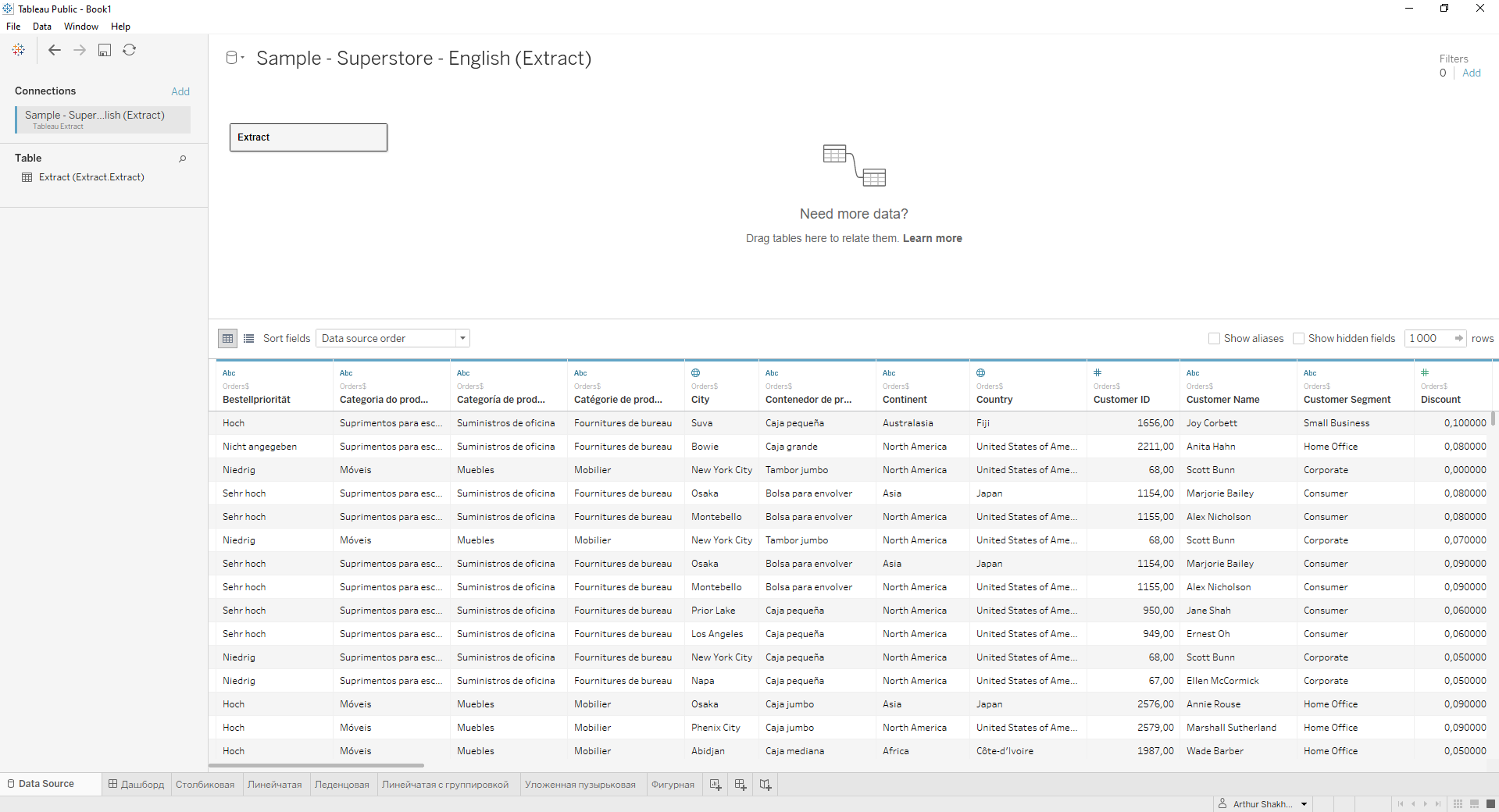Click Abc type icon of Bestellpriorität column

coord(229,373)
